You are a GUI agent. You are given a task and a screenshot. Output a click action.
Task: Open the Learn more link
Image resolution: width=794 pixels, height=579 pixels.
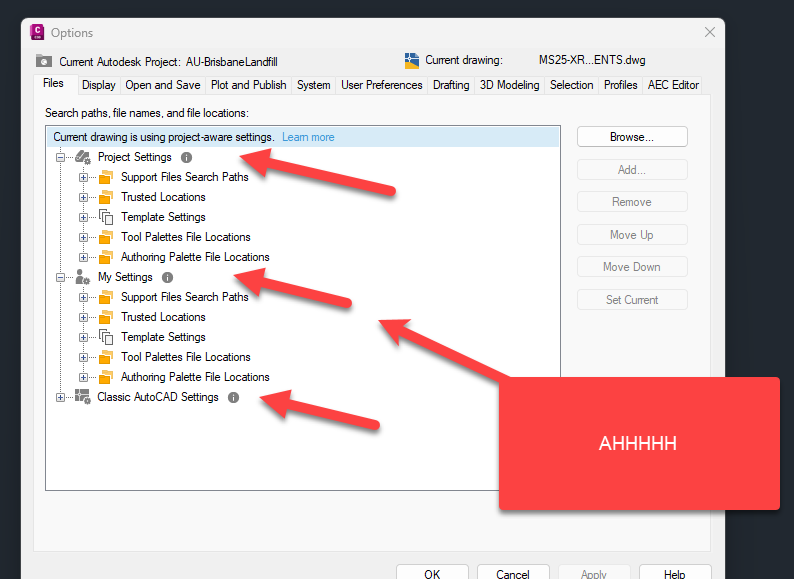pos(308,137)
